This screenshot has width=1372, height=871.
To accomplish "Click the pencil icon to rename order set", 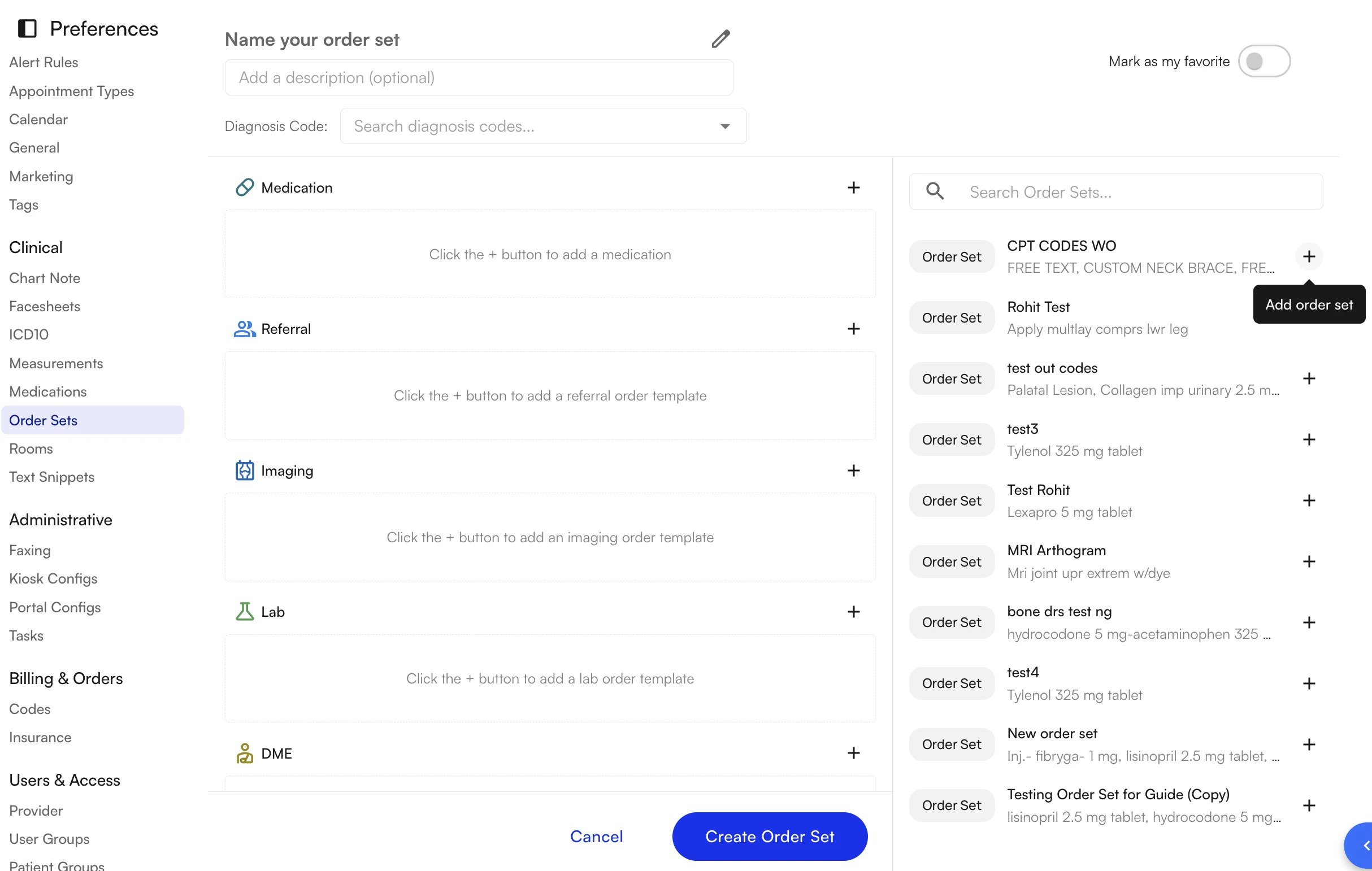I will pos(721,39).
